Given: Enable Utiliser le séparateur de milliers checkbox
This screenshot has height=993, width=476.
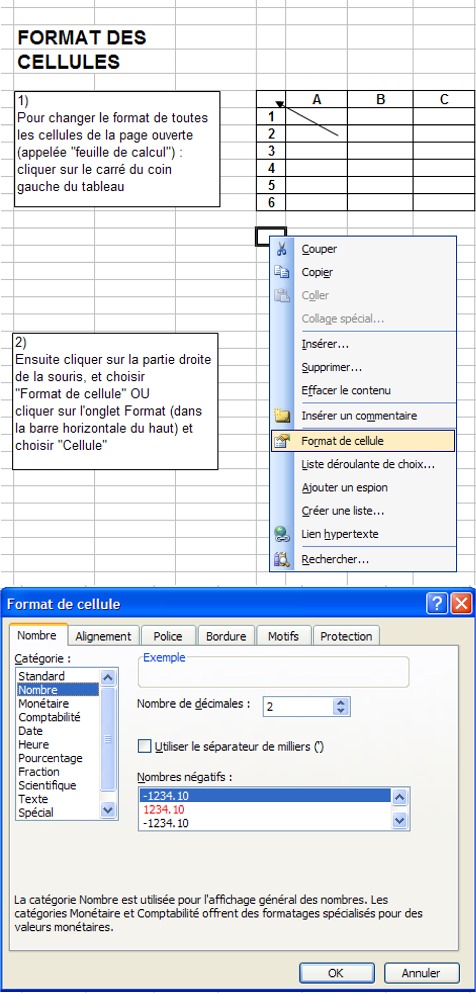Looking at the screenshot, I should [x=145, y=746].
